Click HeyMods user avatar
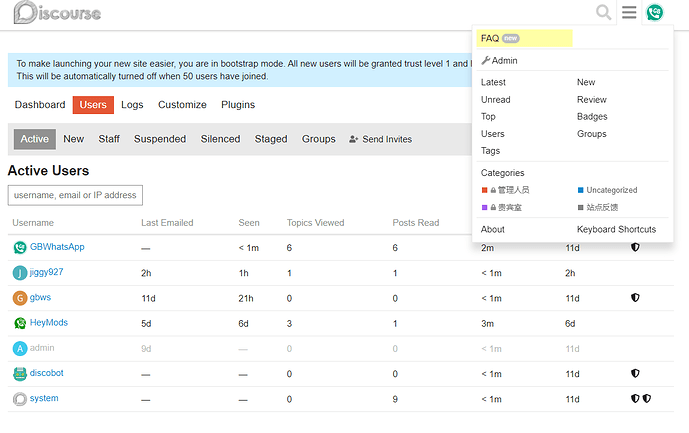This screenshot has height=433, width=689. (x=20, y=323)
